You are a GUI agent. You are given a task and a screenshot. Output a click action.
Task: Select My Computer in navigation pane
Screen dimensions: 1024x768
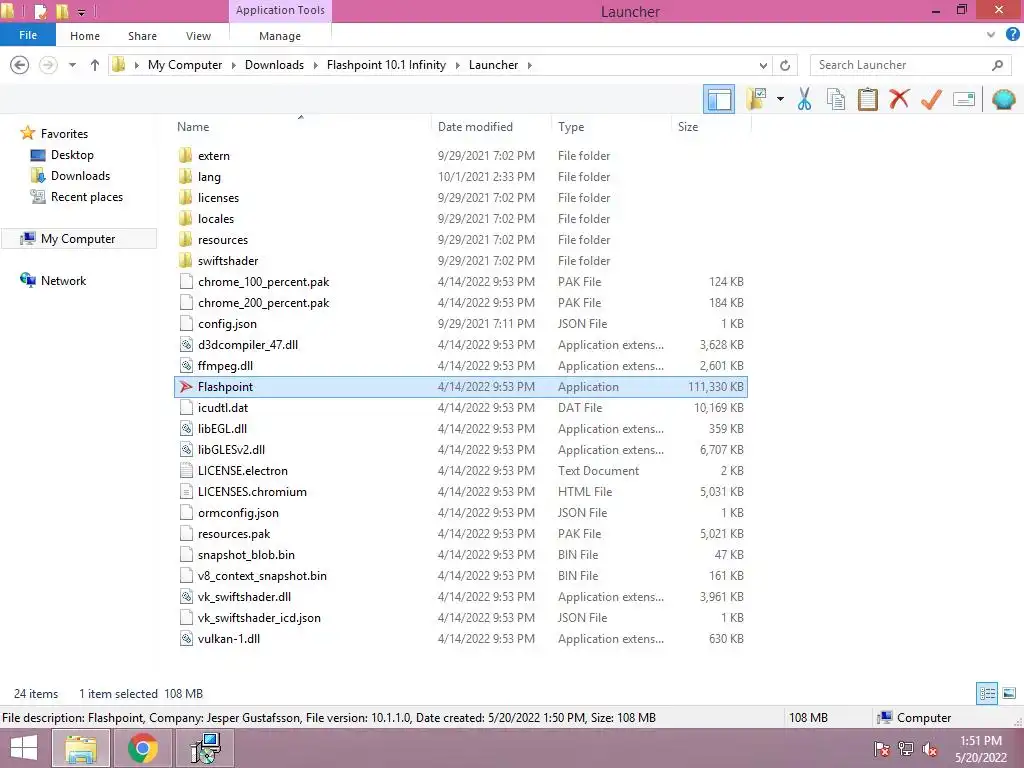tap(78, 239)
